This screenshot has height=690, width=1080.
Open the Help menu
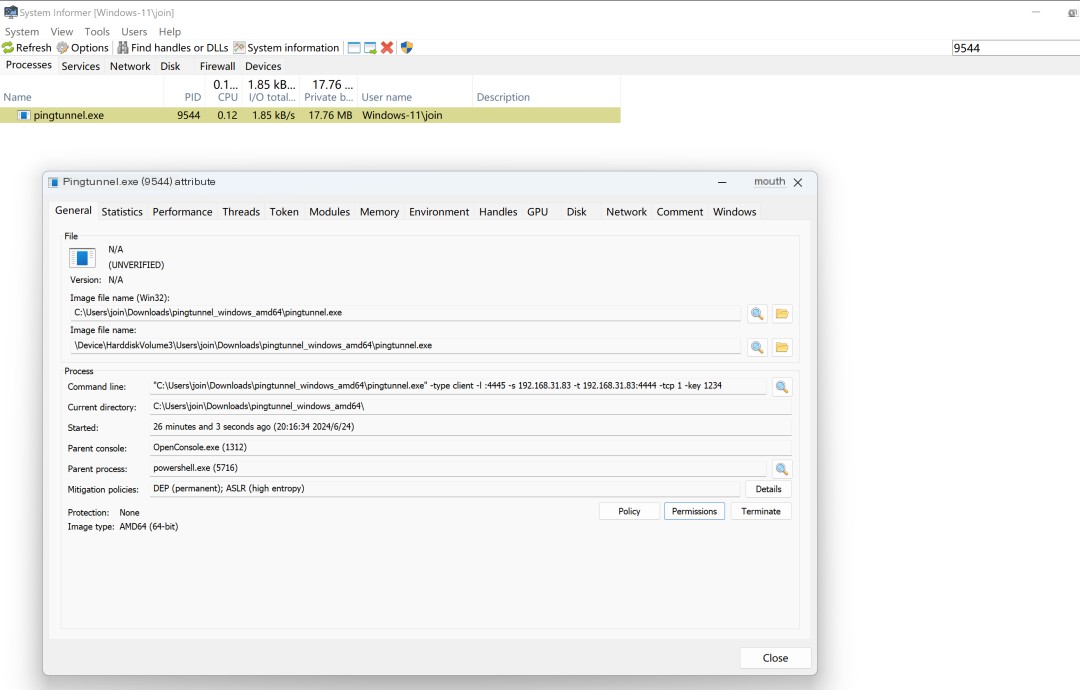pos(169,32)
